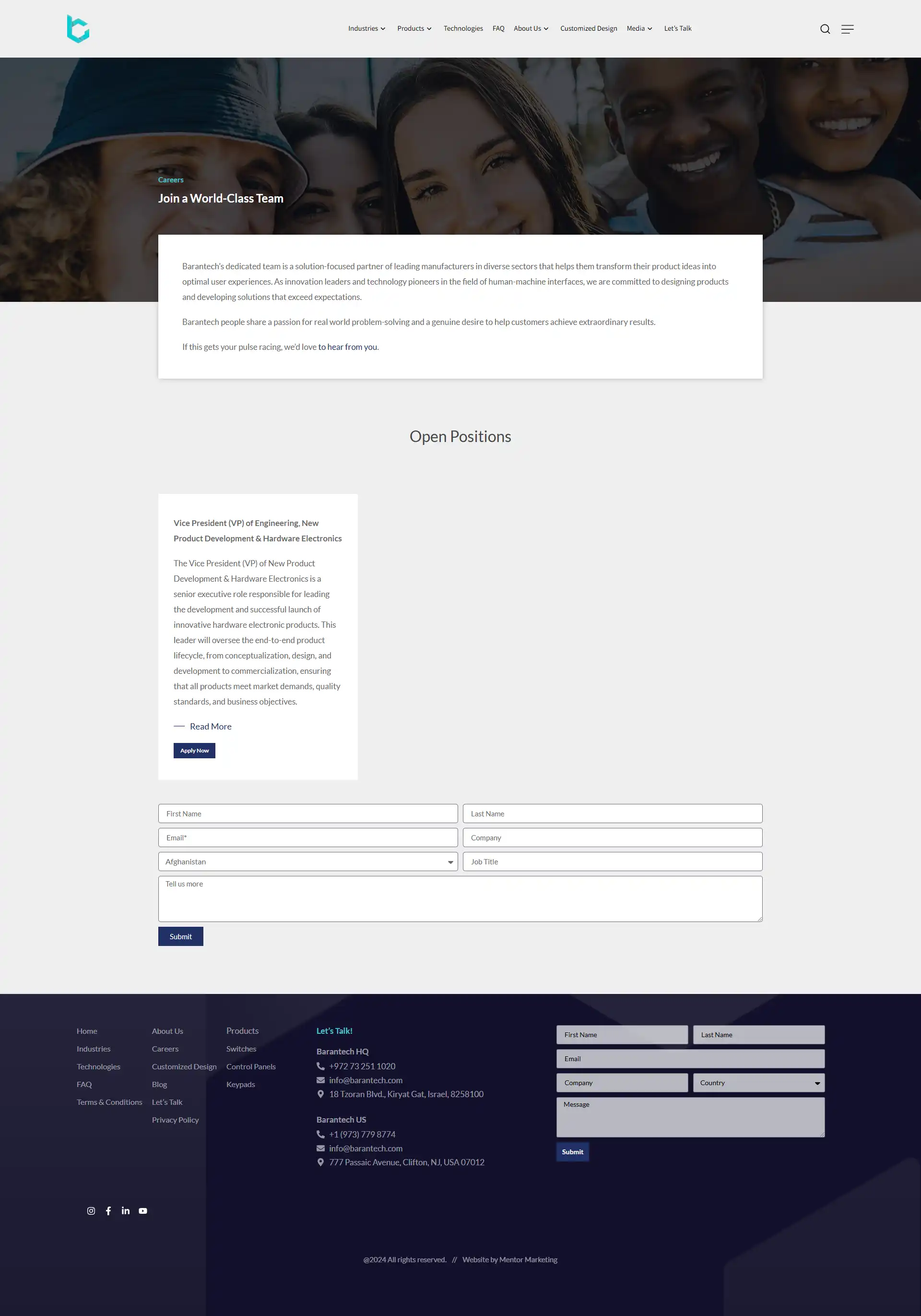Click the FAQ navigation menu item
Image resolution: width=921 pixels, height=1316 pixels.
coord(498,28)
